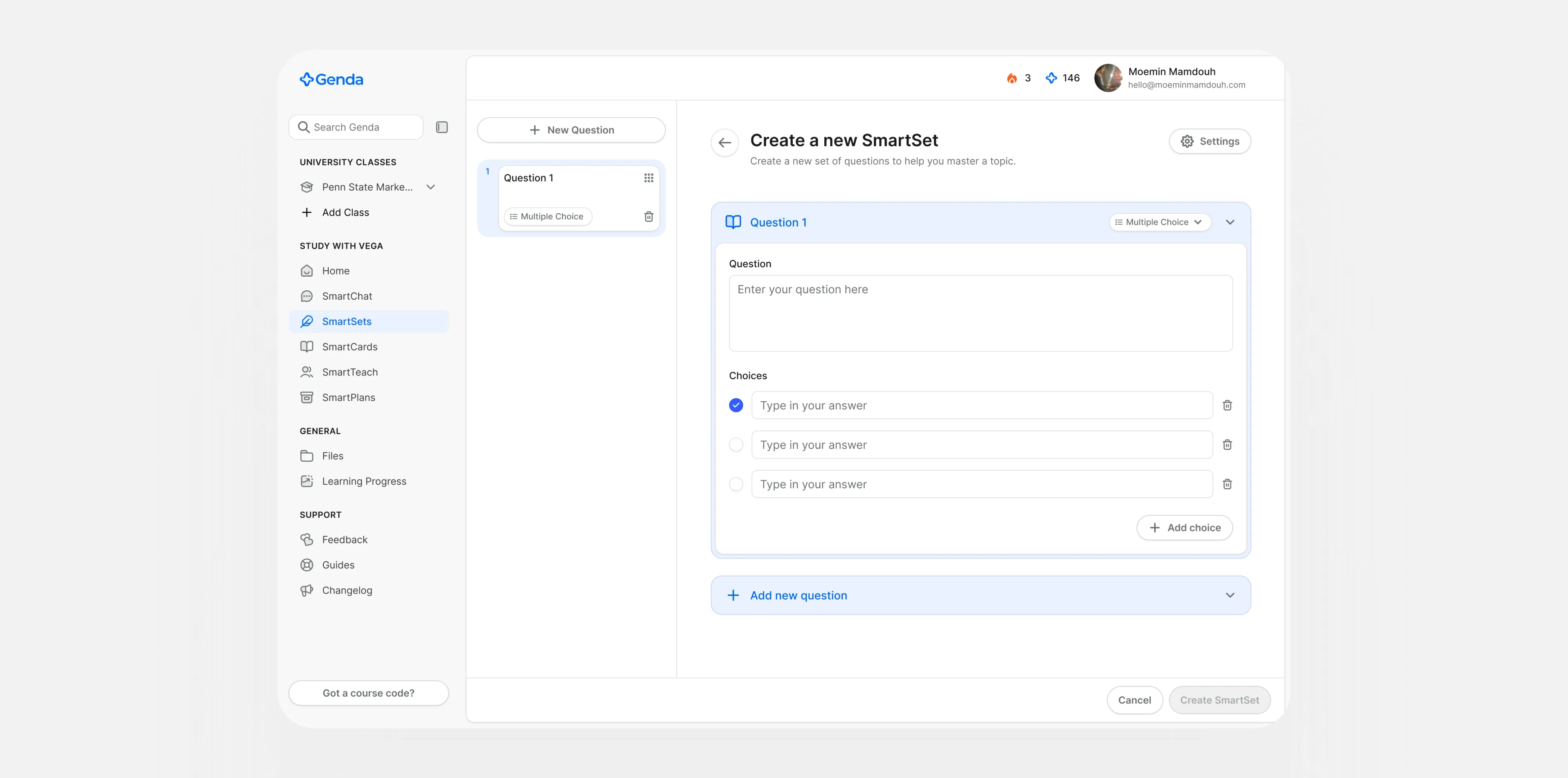Grab the drag handle on Question 1 card
The image size is (1568, 778).
[648, 178]
